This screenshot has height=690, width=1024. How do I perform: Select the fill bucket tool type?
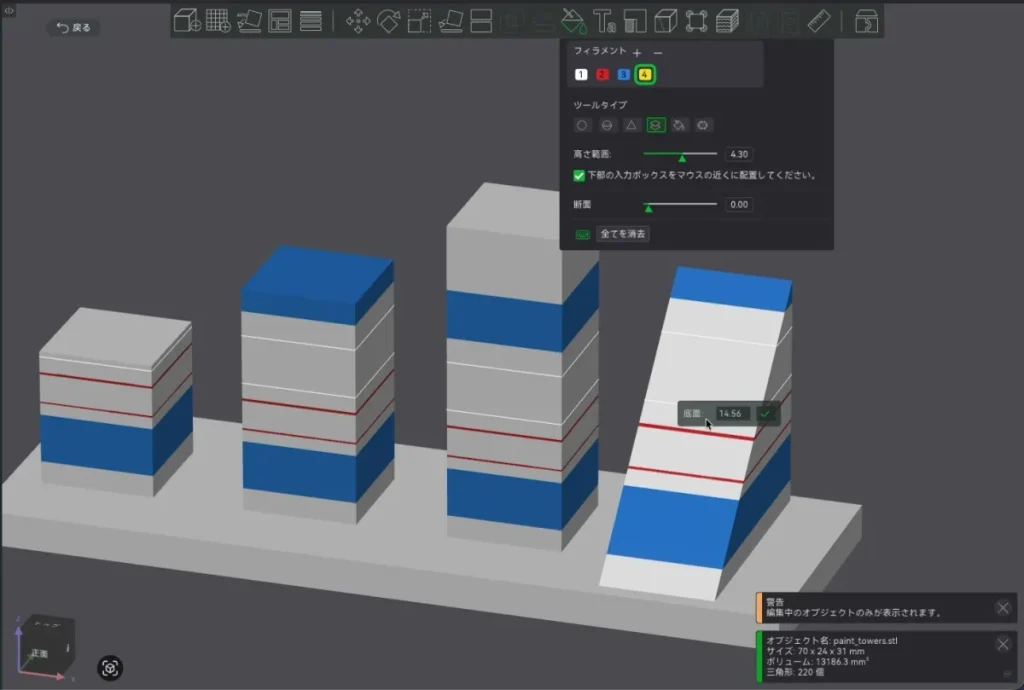tap(679, 125)
